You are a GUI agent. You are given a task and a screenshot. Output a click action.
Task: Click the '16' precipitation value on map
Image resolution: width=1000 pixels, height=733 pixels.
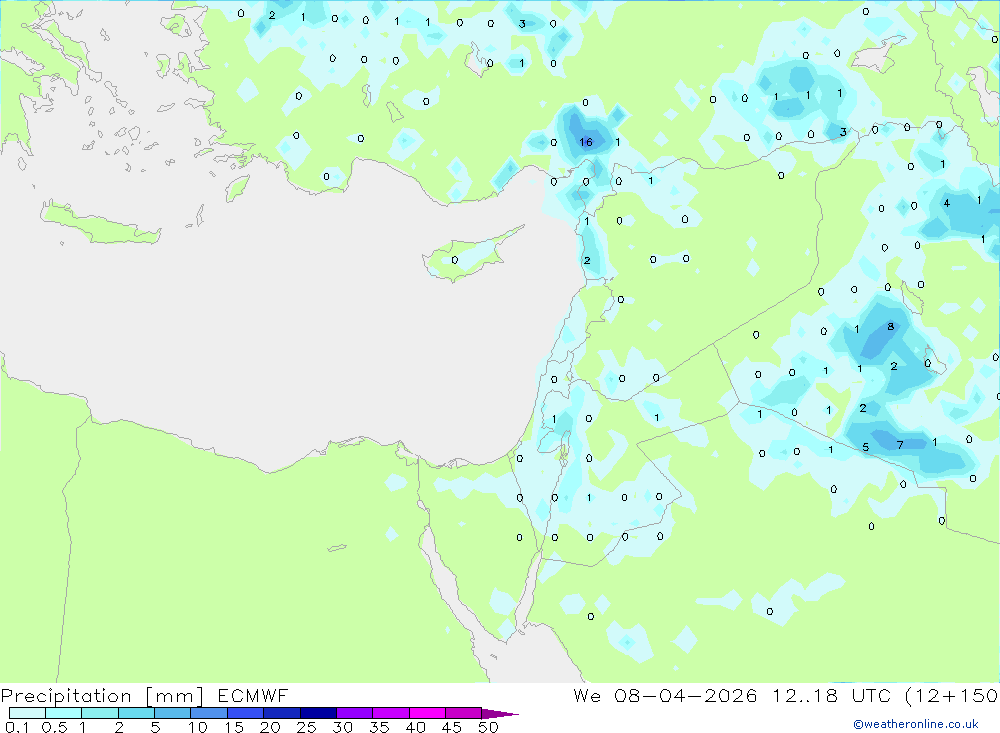586,142
